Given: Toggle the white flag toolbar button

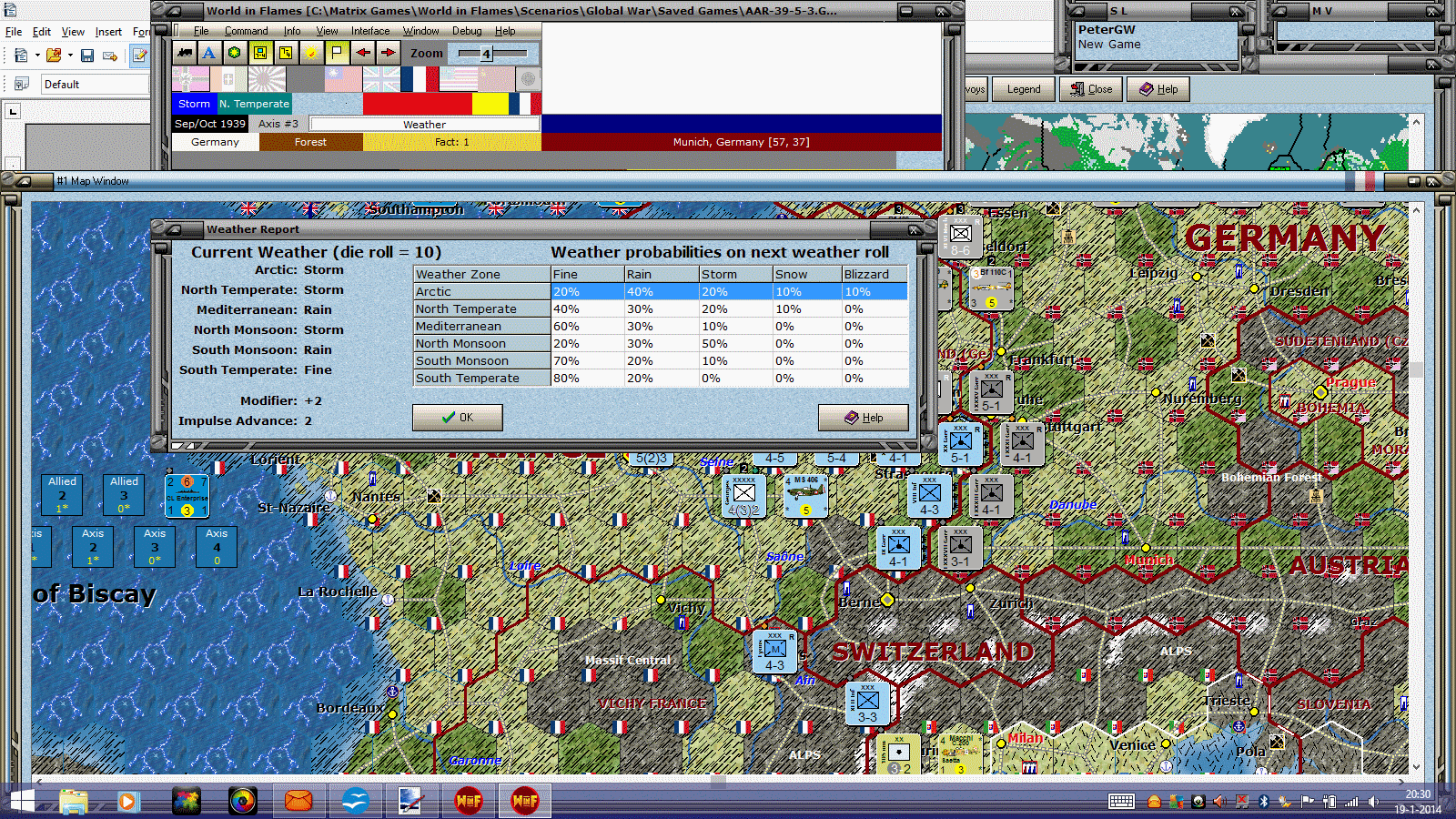Looking at the screenshot, I should pos(337,53).
